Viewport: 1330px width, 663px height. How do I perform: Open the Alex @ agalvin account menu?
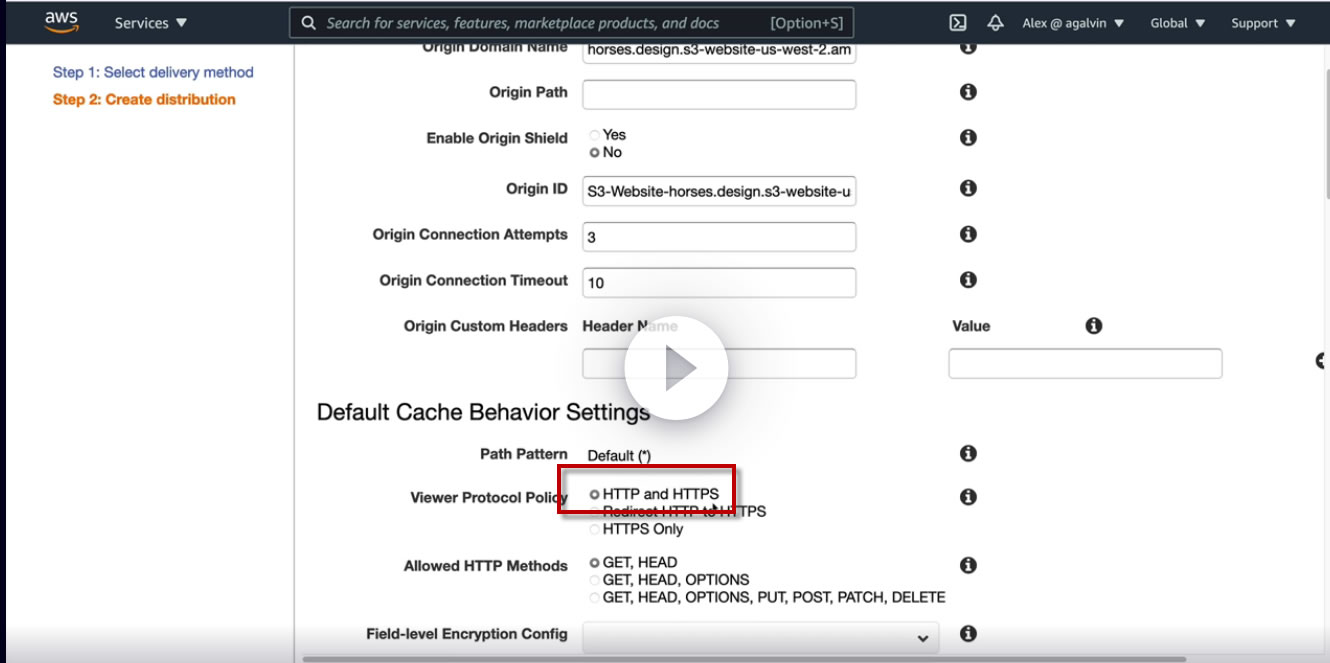(x=1073, y=23)
